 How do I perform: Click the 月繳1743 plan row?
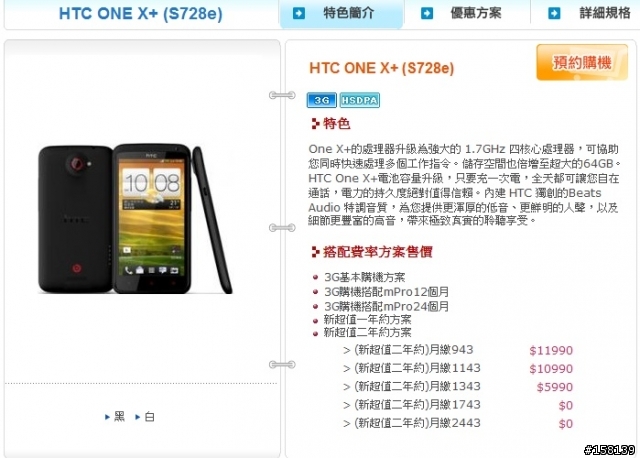458,405
